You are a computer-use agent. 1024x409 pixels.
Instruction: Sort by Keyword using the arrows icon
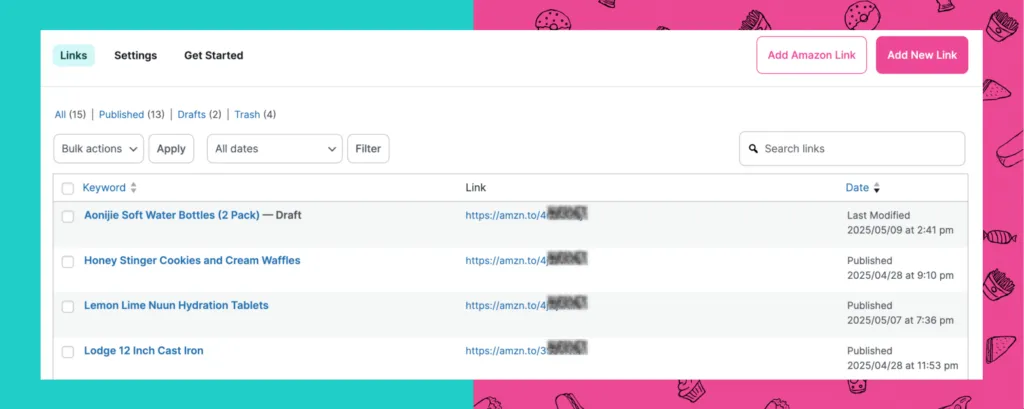(x=133, y=188)
